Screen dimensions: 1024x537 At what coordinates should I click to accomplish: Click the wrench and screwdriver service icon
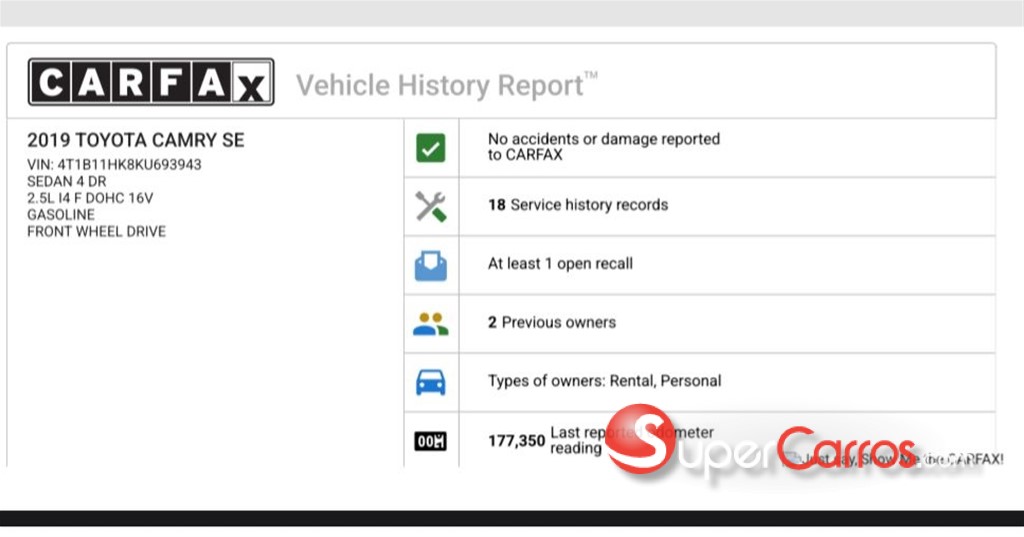click(431, 207)
